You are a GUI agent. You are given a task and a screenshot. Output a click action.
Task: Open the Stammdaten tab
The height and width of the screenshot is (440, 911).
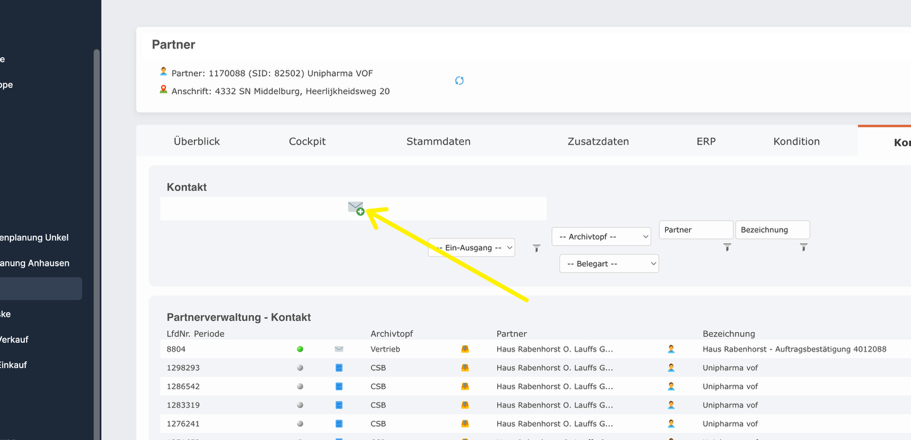(438, 141)
